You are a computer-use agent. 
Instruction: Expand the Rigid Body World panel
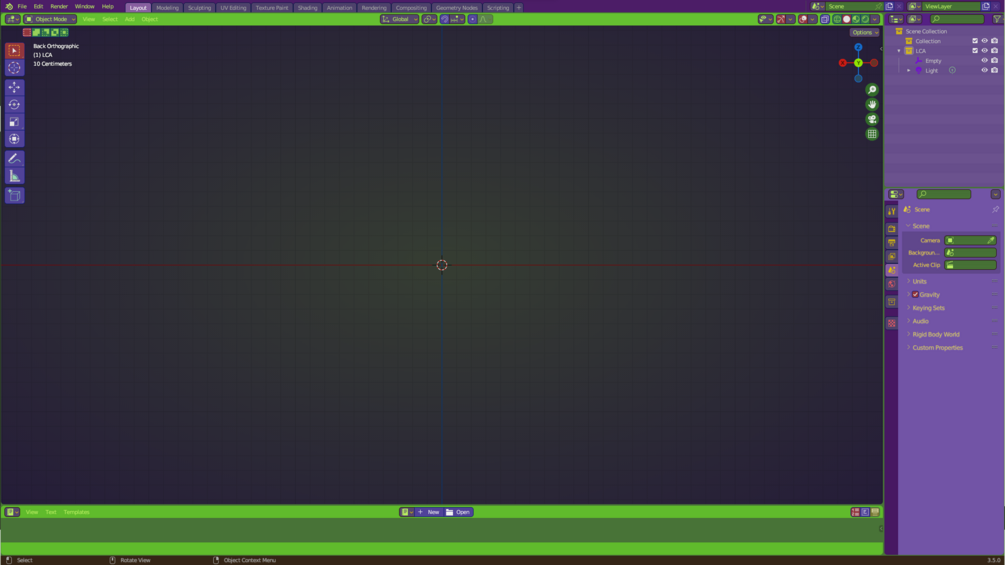coord(936,334)
